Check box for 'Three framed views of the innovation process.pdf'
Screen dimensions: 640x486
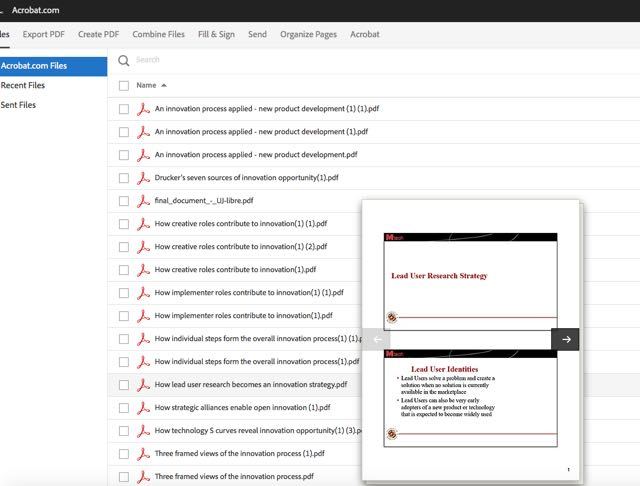pos(124,477)
